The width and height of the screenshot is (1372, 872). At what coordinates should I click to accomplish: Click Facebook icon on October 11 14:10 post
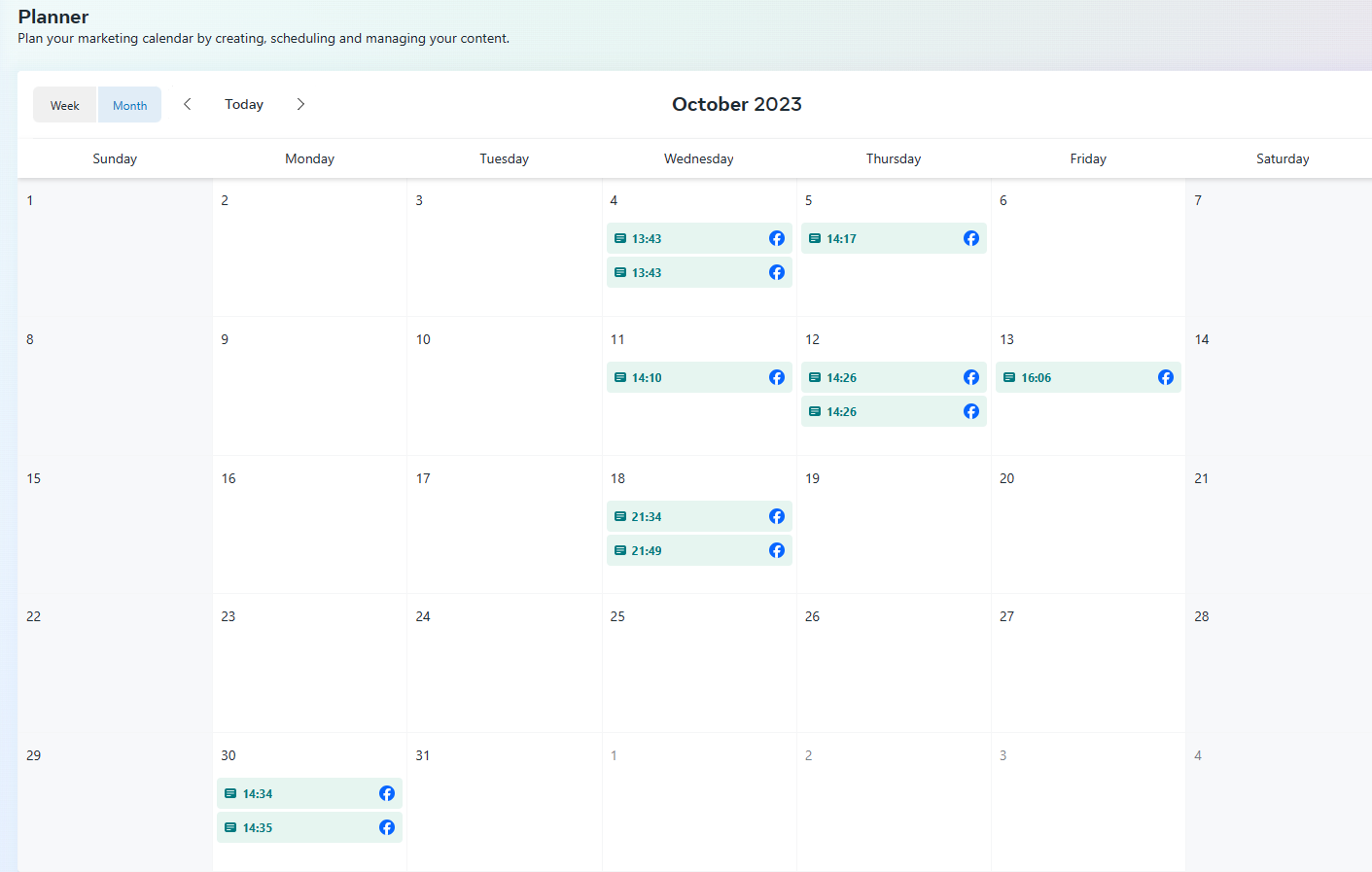[776, 377]
